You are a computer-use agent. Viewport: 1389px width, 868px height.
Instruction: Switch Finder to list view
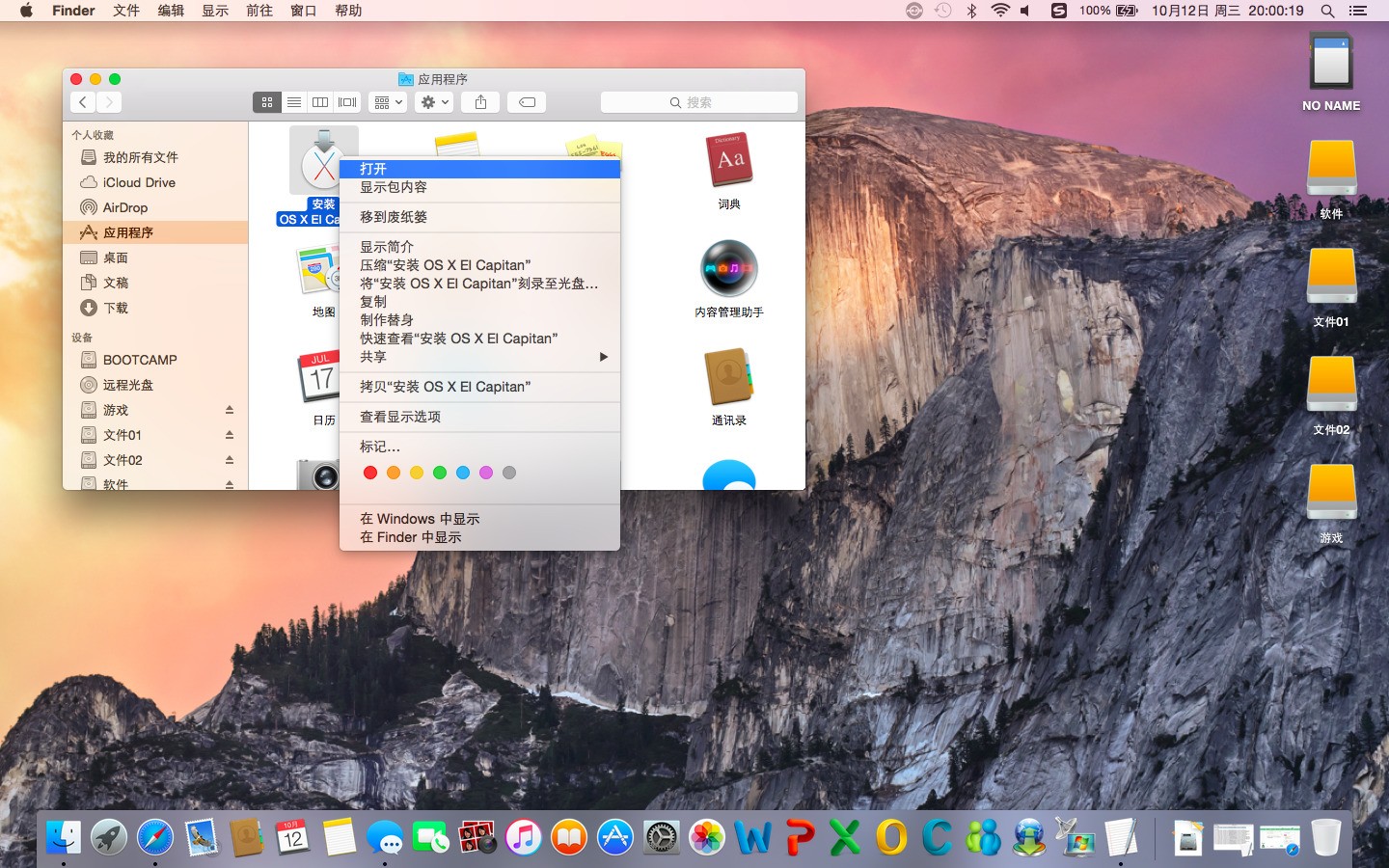[x=294, y=102]
